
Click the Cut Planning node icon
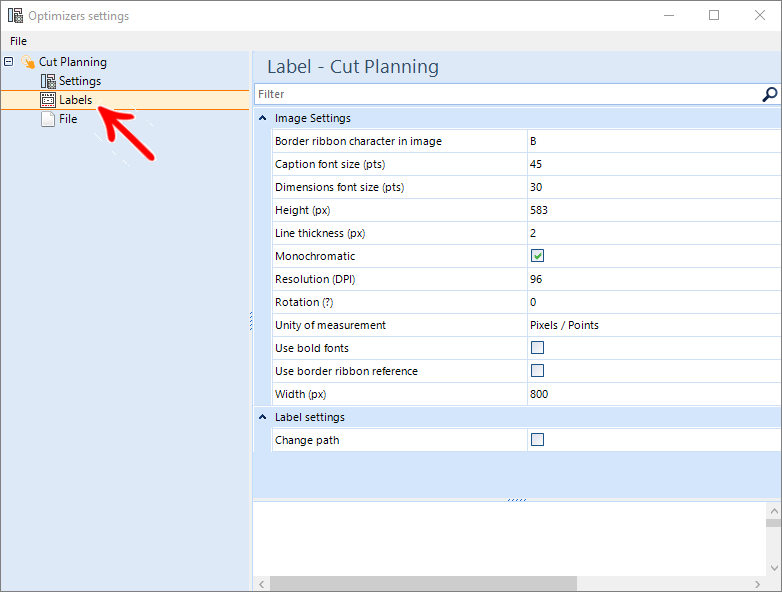point(28,62)
